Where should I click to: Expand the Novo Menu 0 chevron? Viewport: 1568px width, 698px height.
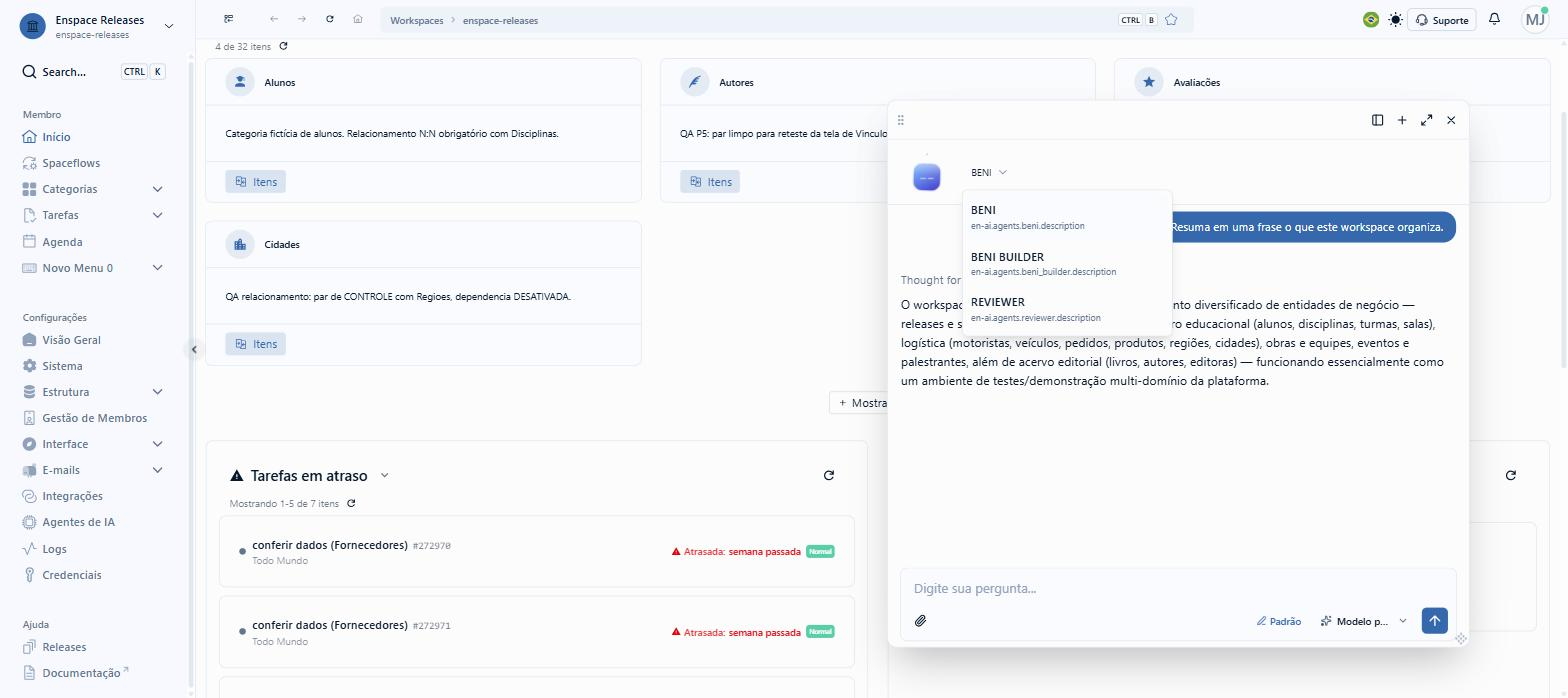[x=157, y=268]
